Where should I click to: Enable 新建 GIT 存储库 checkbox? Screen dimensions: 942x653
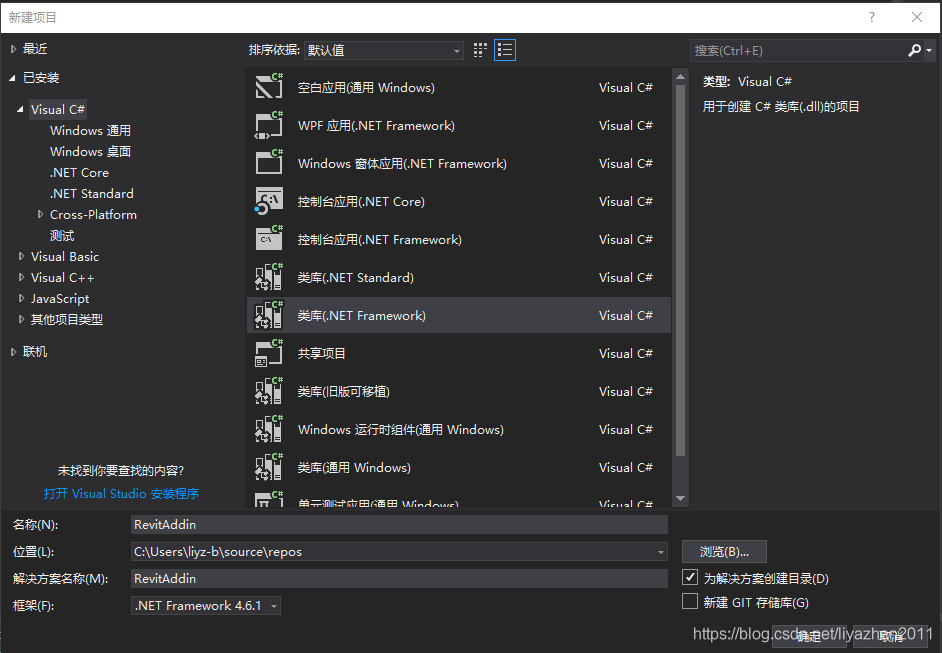coord(690,601)
